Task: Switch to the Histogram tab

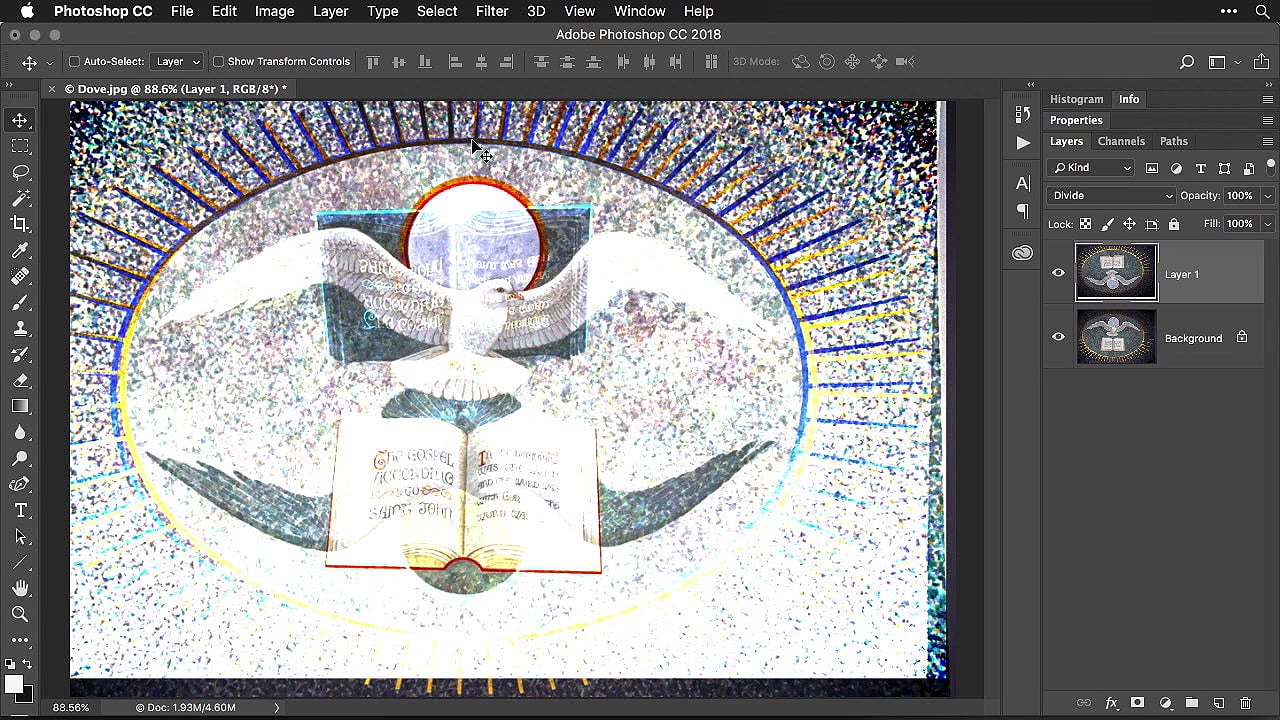Action: [1076, 100]
